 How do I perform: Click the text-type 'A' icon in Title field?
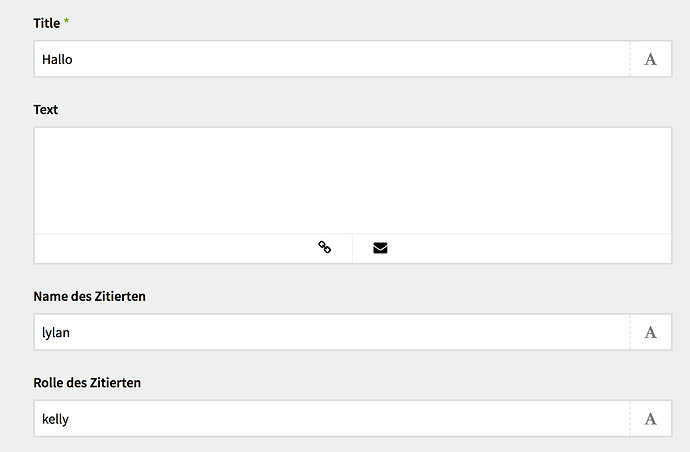pyautogui.click(x=650, y=59)
